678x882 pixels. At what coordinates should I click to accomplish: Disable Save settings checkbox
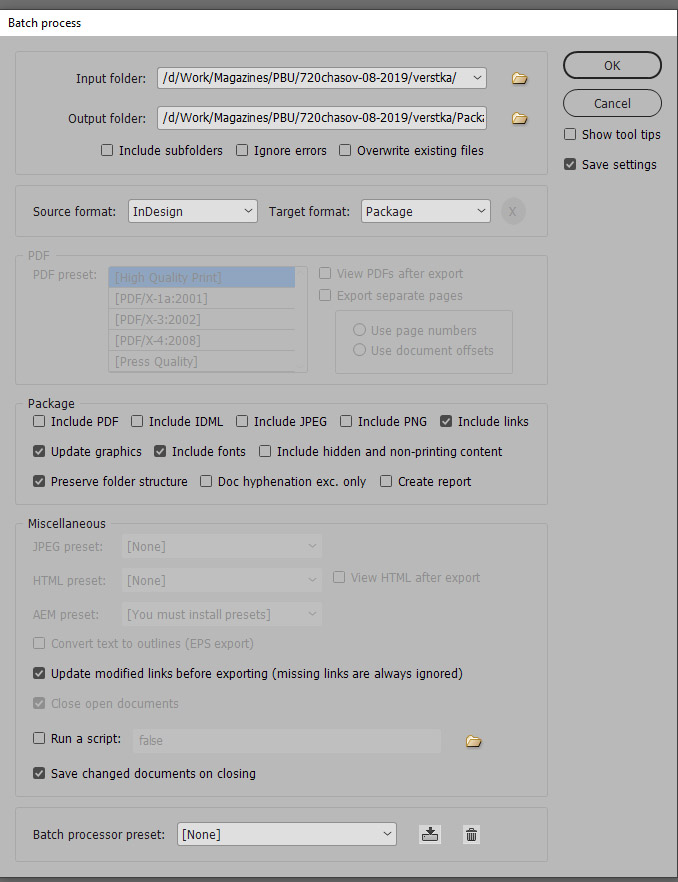pyautogui.click(x=570, y=164)
